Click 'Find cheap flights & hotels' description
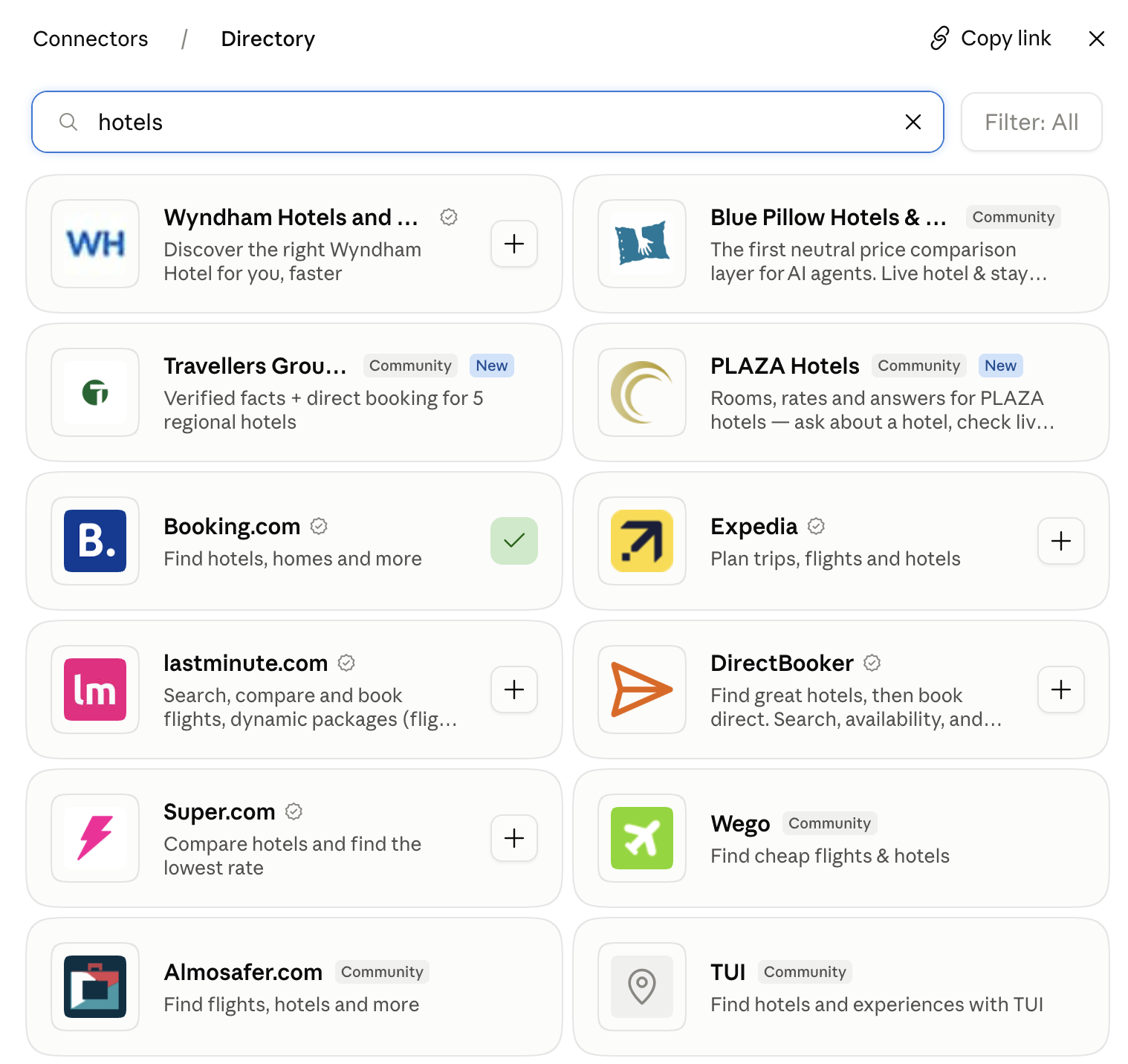The width and height of the screenshot is (1128, 1064). [x=830, y=856]
